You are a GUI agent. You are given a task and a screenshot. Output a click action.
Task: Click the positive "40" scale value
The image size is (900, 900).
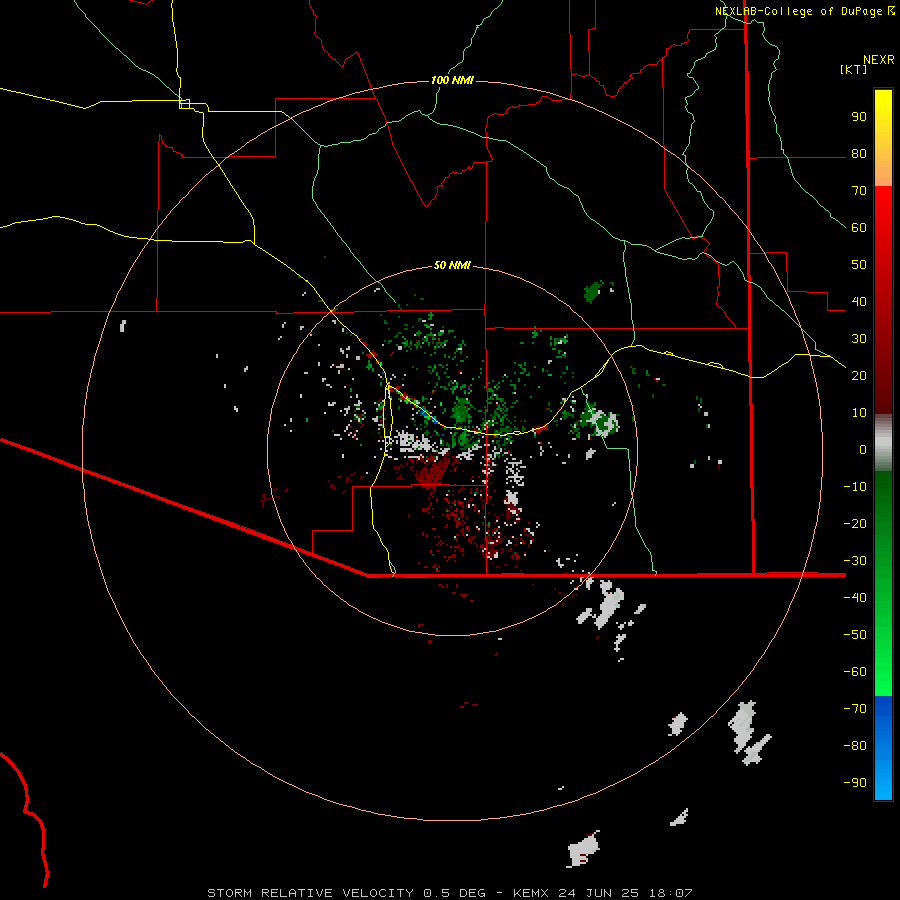[859, 302]
